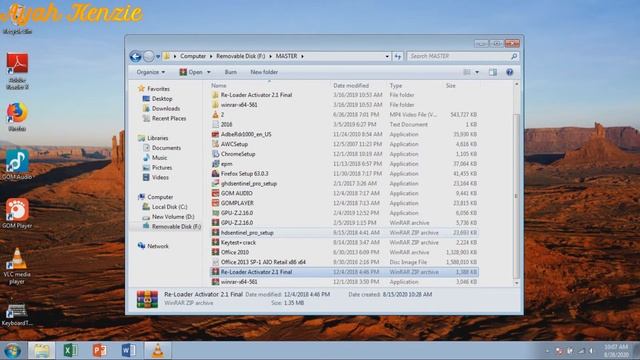The image size is (640, 360).
Task: Select the AdbeRdr1000_en_US application
Action: pos(344,134)
